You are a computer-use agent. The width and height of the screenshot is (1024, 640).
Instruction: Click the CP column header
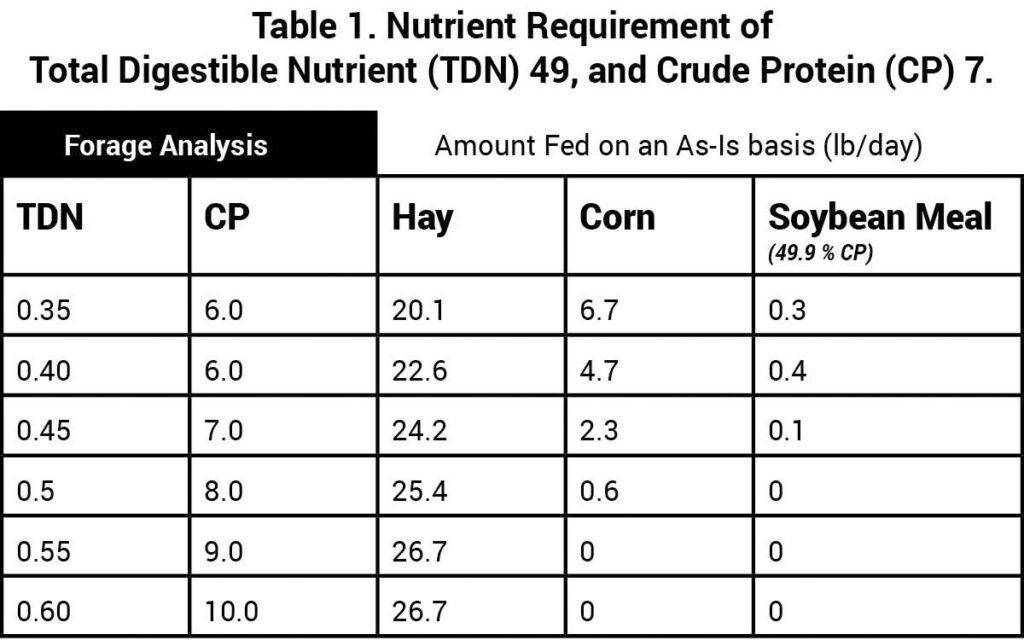(x=226, y=218)
